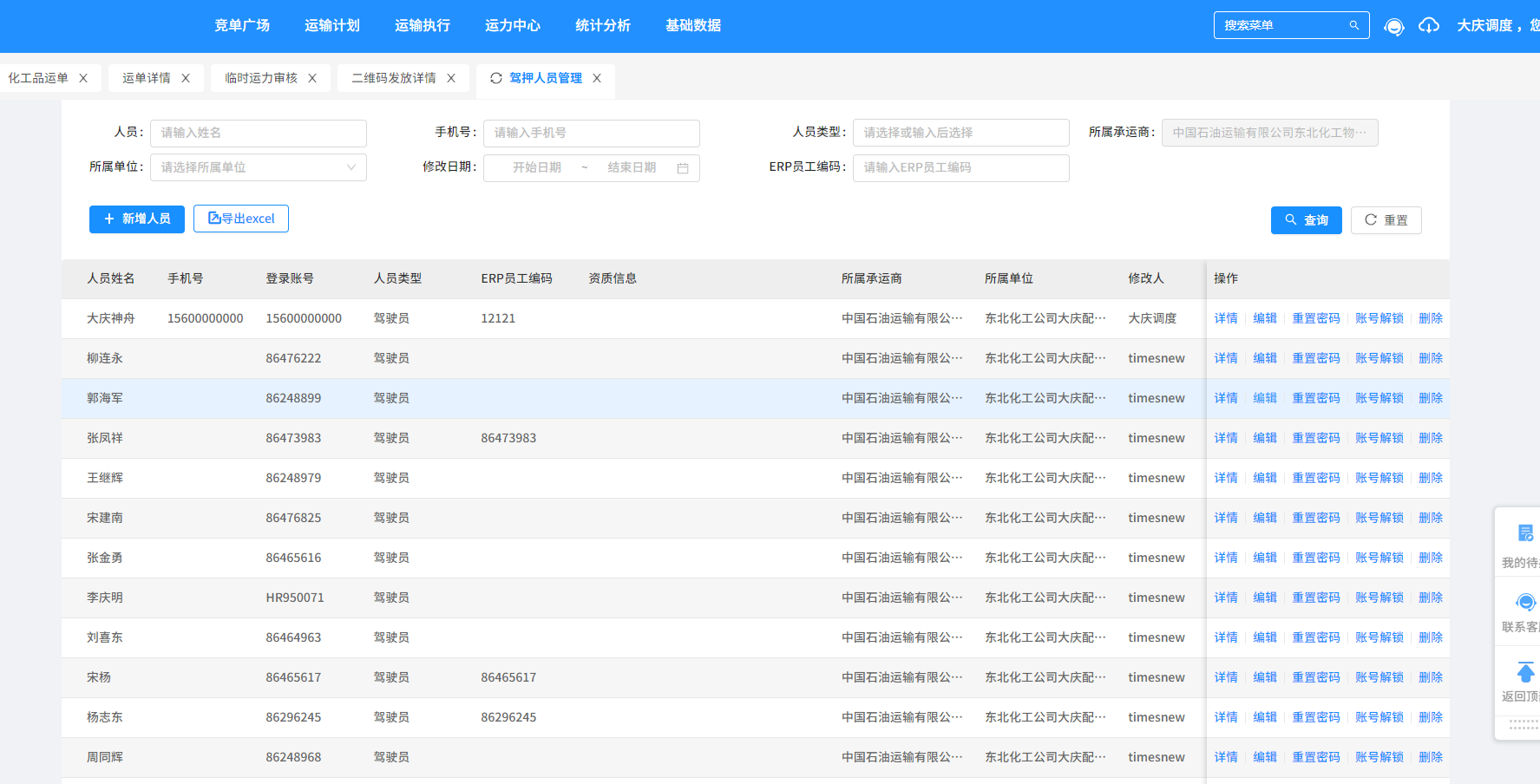The height and width of the screenshot is (784, 1540).
Task: Click the name cell 郭海军
Action: [105, 398]
